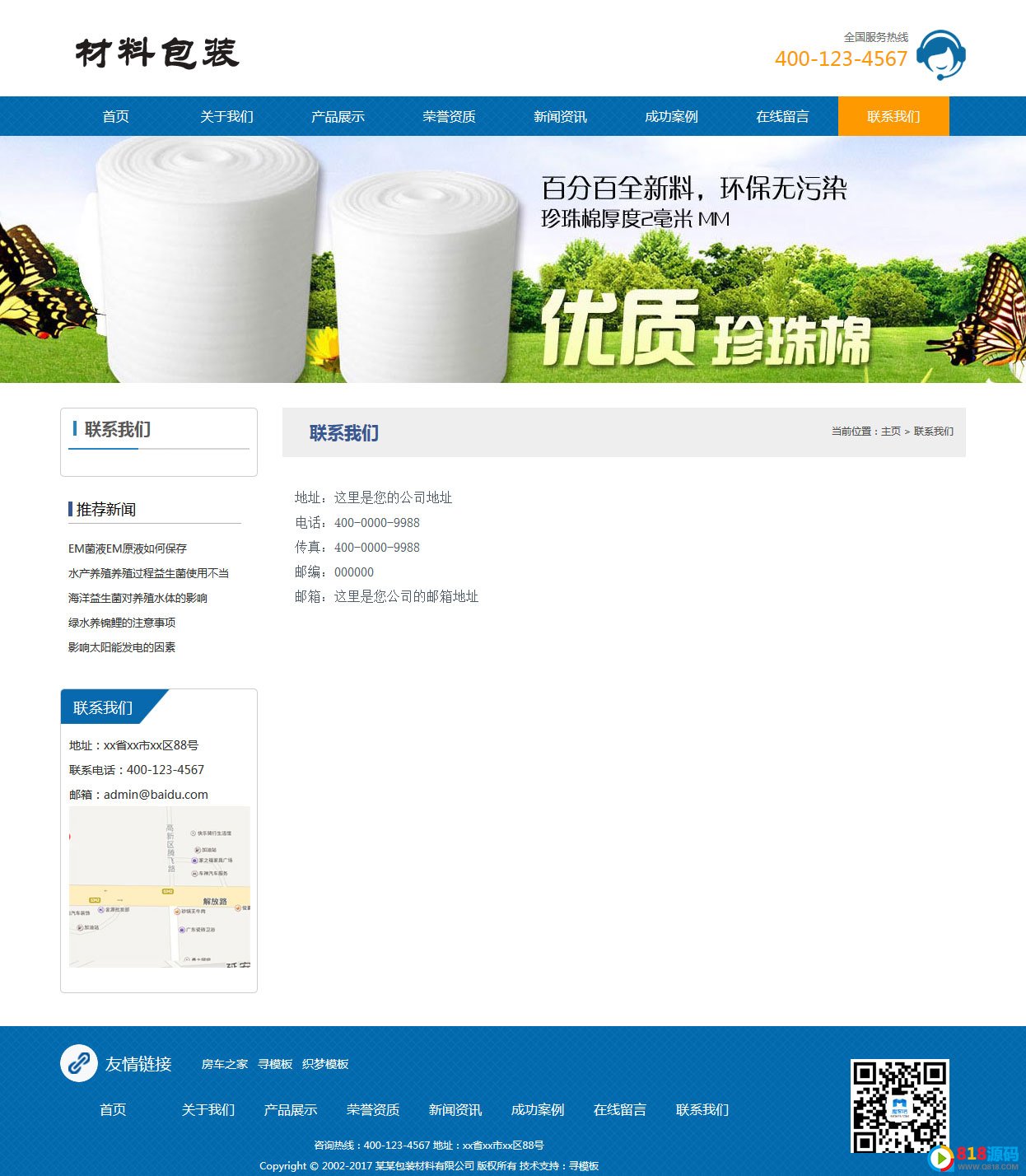Click the customer service headset icon
1026x1176 pixels.
[940, 54]
